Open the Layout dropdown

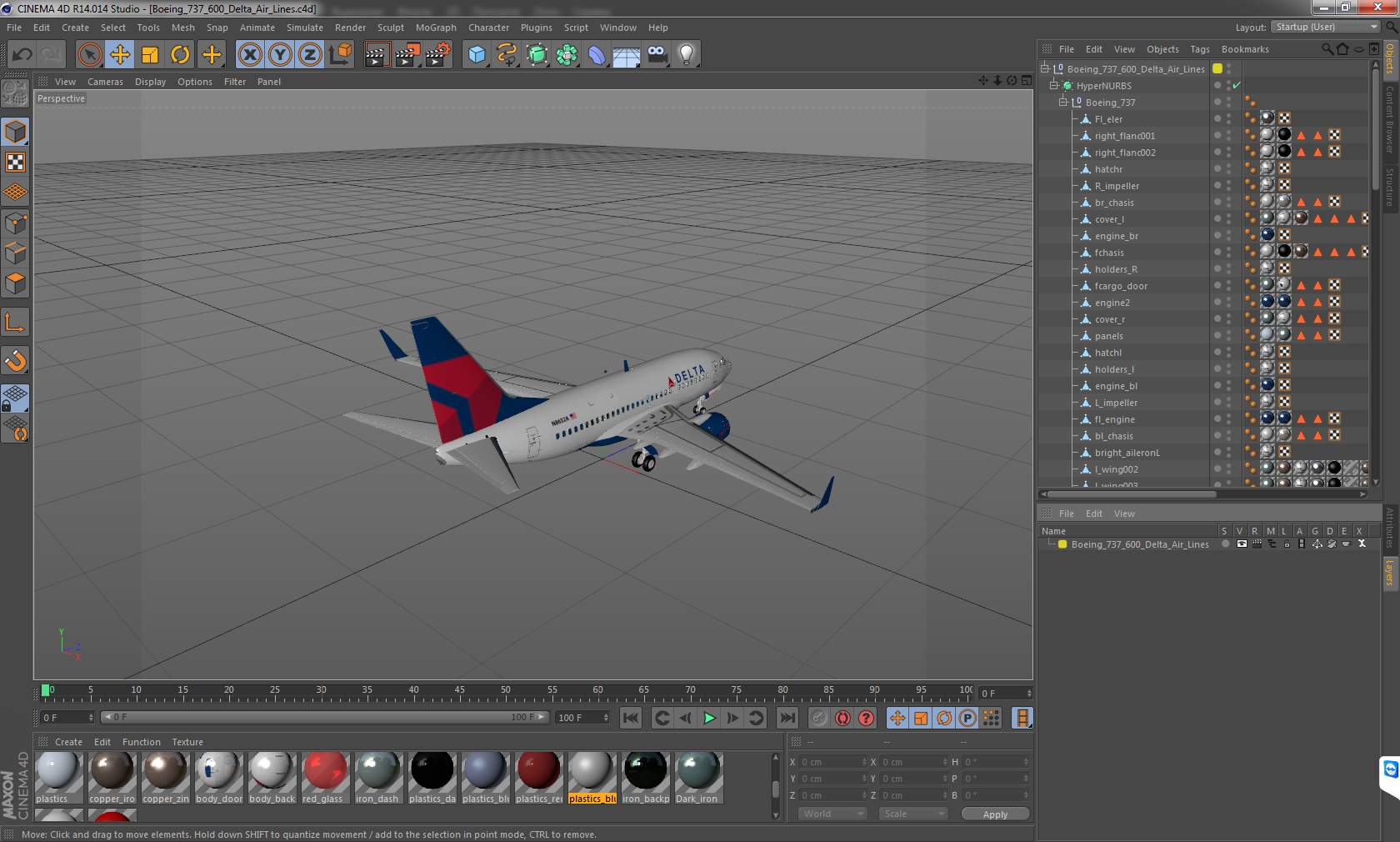1326,27
